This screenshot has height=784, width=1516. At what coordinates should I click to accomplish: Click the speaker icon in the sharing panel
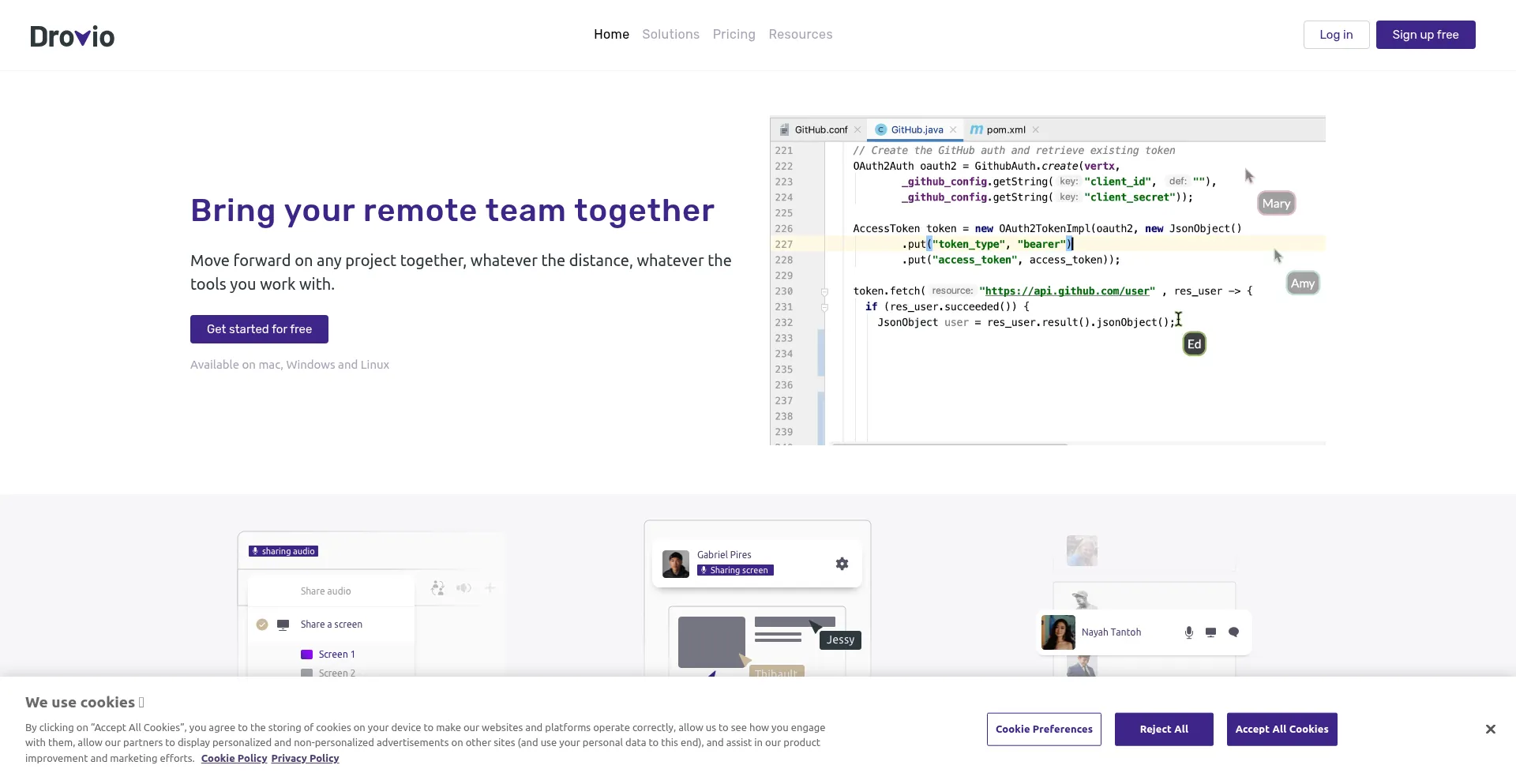[463, 588]
